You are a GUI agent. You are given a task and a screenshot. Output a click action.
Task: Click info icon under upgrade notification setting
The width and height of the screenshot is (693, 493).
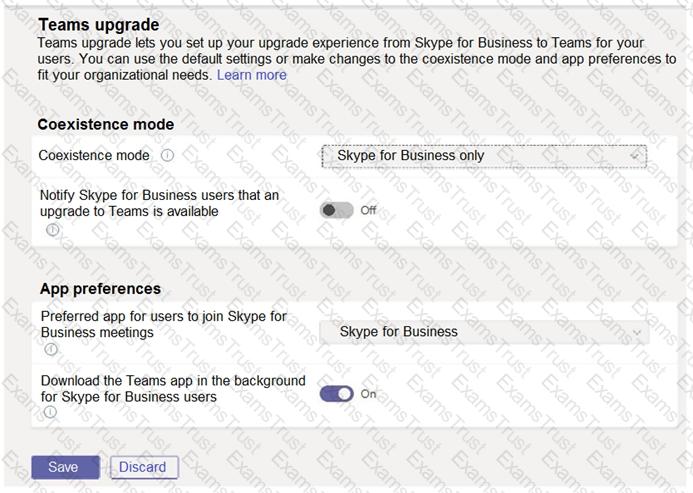(53, 229)
